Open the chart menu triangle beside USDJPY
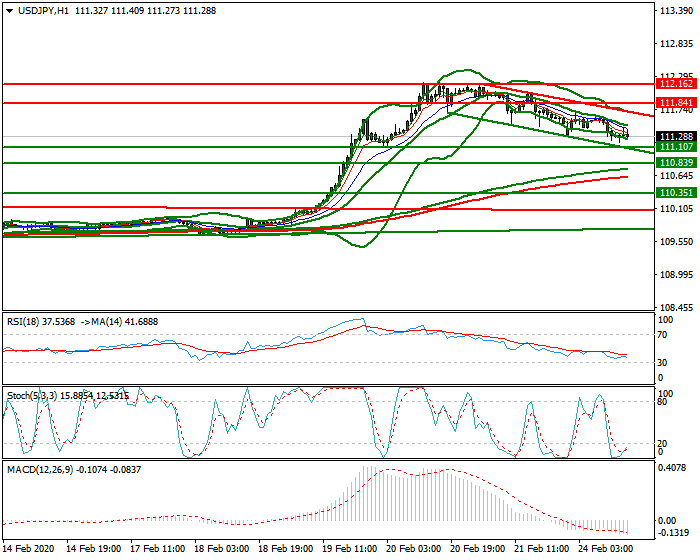The image size is (700, 560). pyautogui.click(x=9, y=11)
